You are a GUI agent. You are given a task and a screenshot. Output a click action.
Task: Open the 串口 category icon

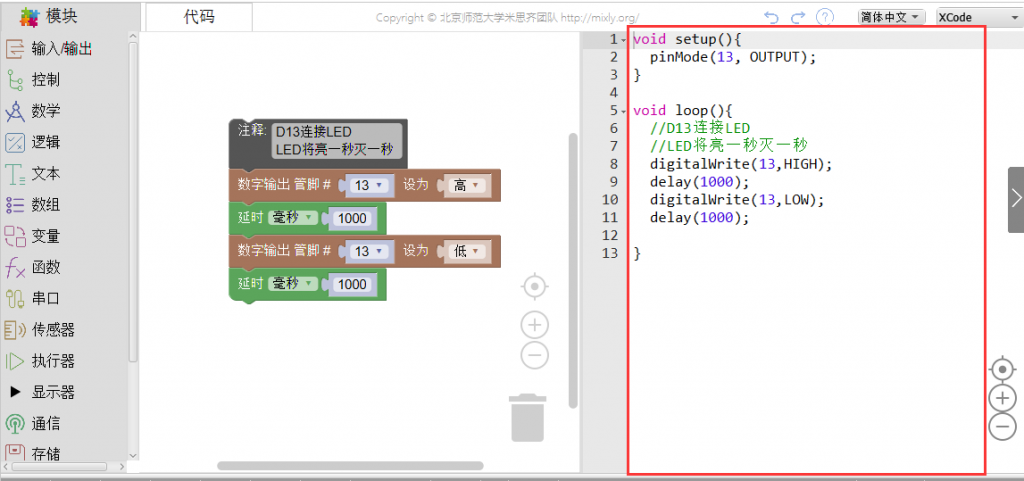click(15, 298)
